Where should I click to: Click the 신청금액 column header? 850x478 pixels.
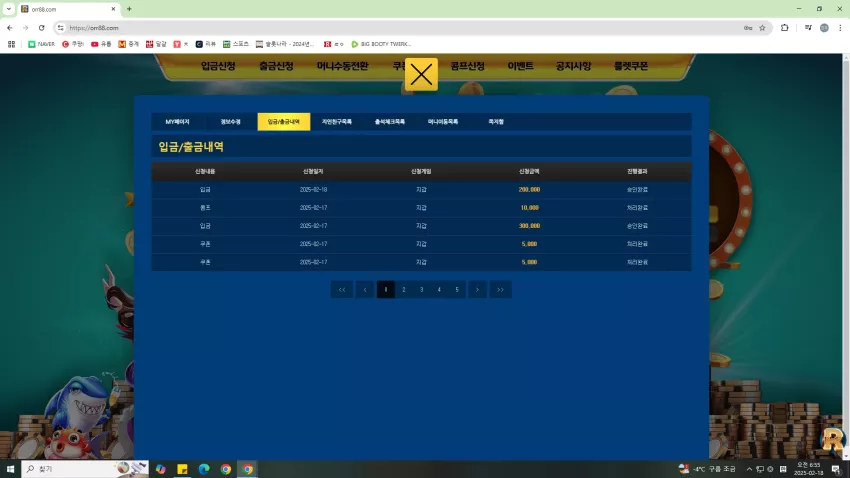click(529, 171)
